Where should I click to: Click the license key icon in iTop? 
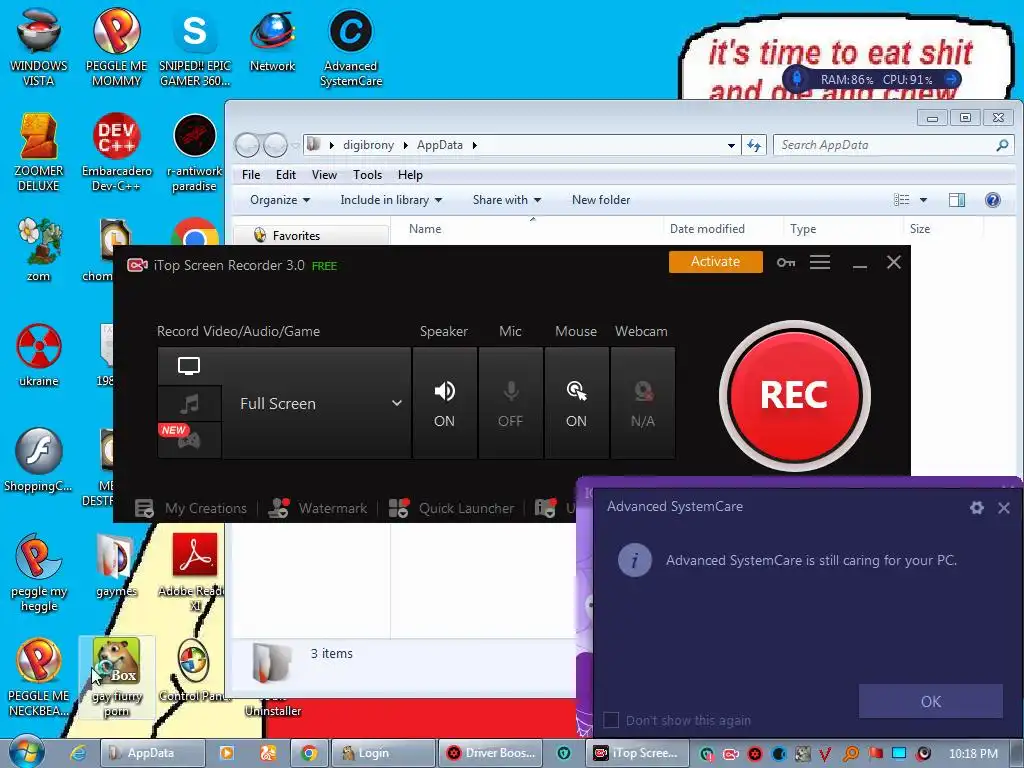pos(786,263)
